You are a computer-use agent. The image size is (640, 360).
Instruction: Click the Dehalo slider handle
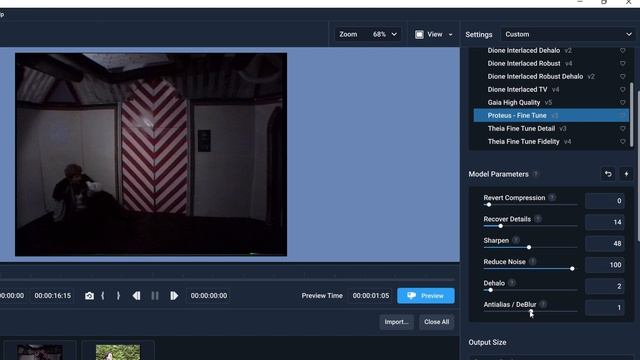491,290
